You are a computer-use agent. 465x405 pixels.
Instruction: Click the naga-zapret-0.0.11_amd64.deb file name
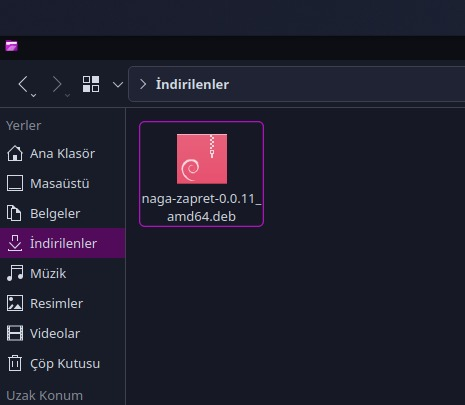[201, 207]
